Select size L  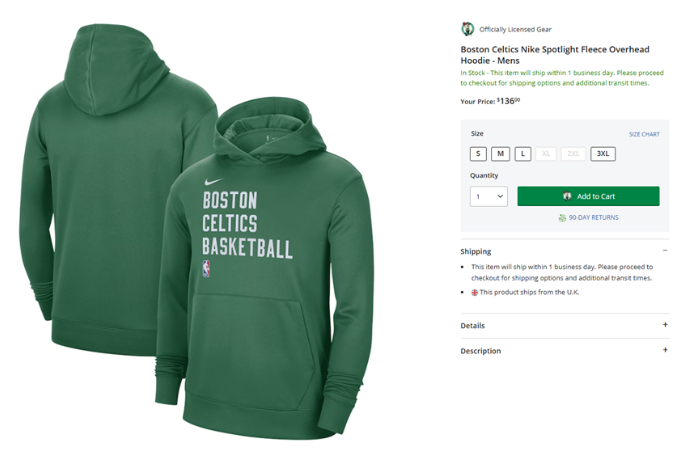(523, 153)
